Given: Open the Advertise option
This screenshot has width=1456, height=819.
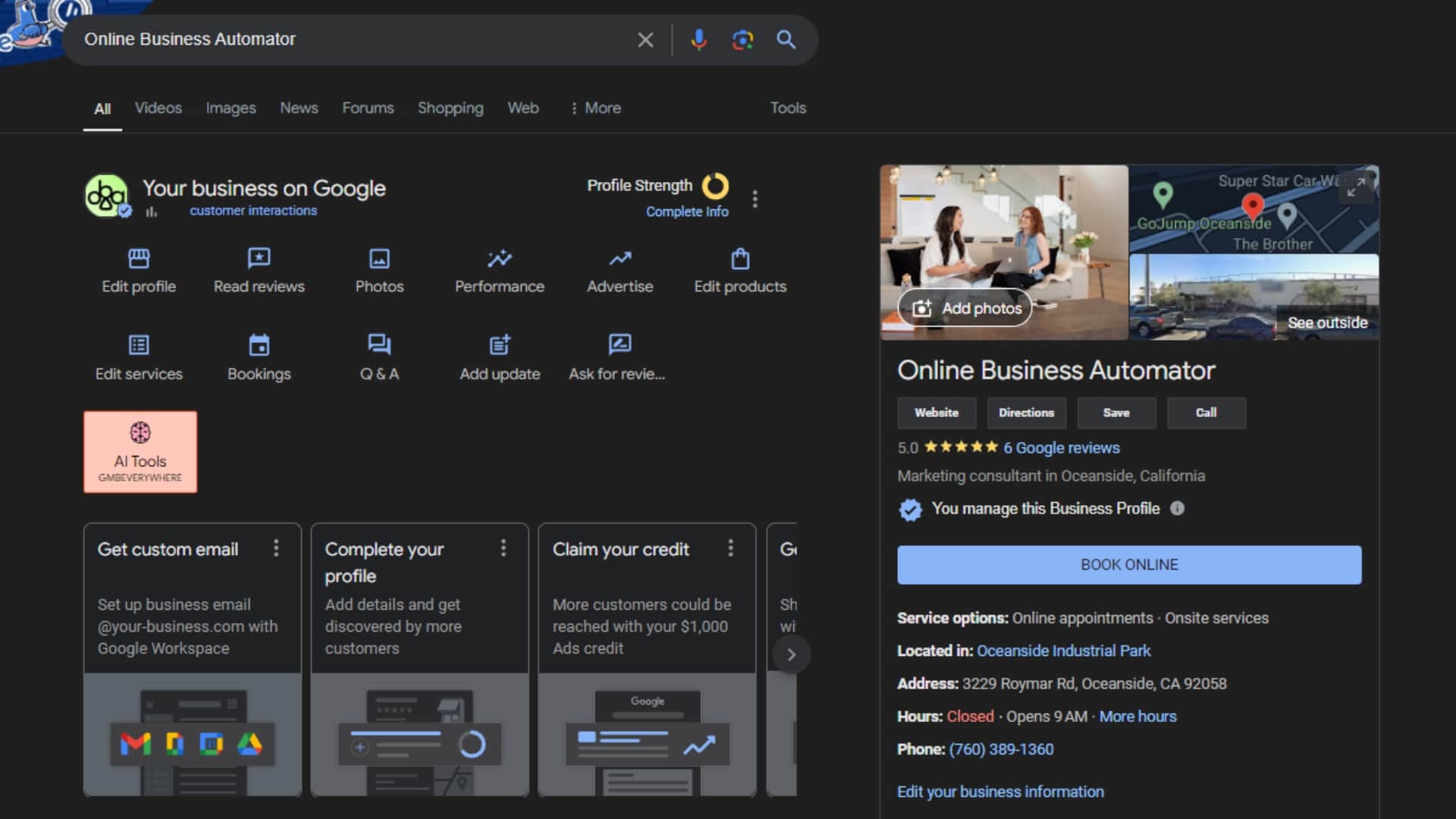Looking at the screenshot, I should (620, 271).
